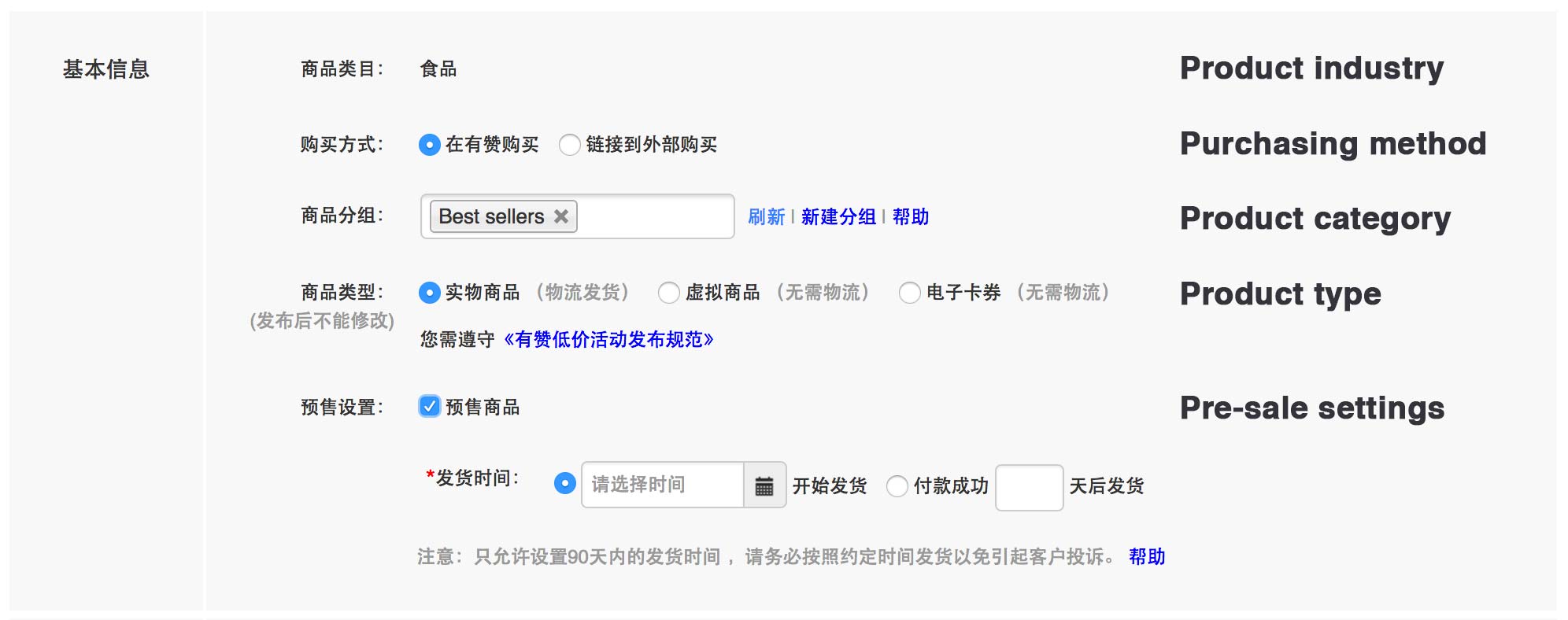
Task: Click the 基本信息 section heading
Action: [106, 69]
